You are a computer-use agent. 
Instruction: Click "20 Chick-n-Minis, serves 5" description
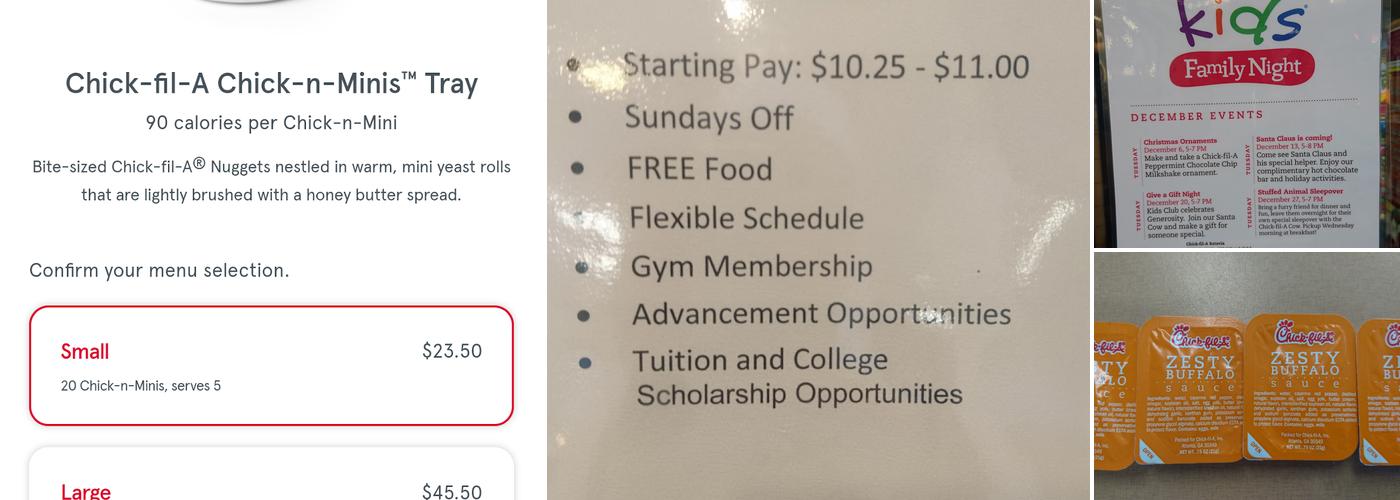tap(141, 386)
